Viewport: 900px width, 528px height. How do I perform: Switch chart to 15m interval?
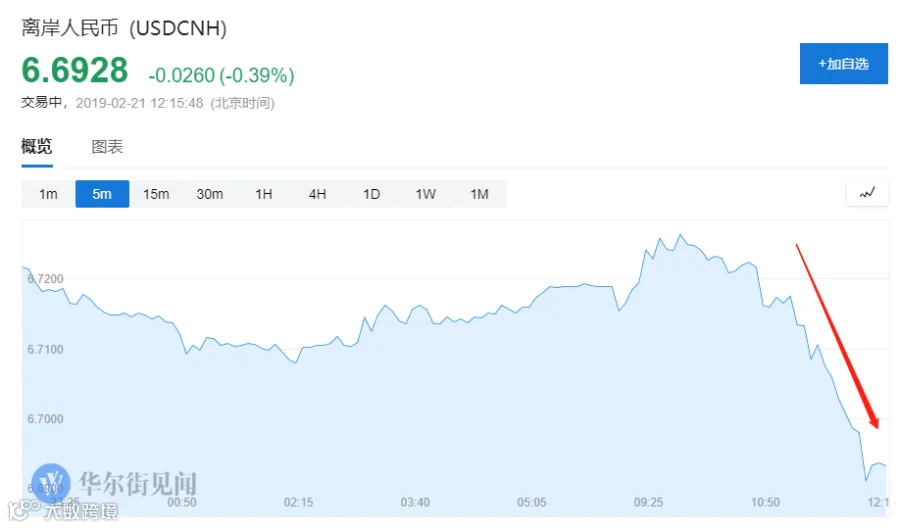pyautogui.click(x=156, y=194)
